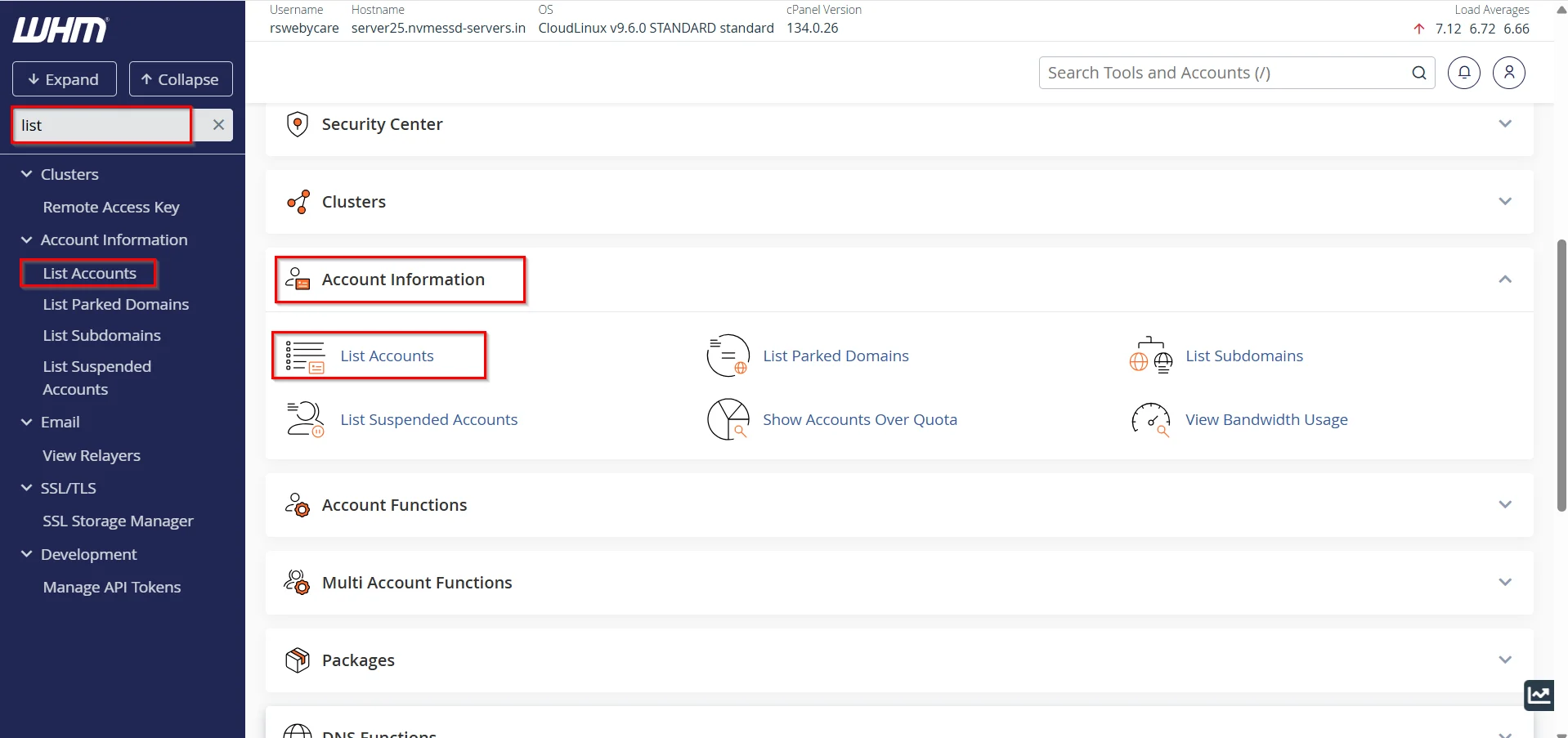This screenshot has width=1568, height=738.
Task: Open View Relayers in sidebar
Action: click(92, 455)
